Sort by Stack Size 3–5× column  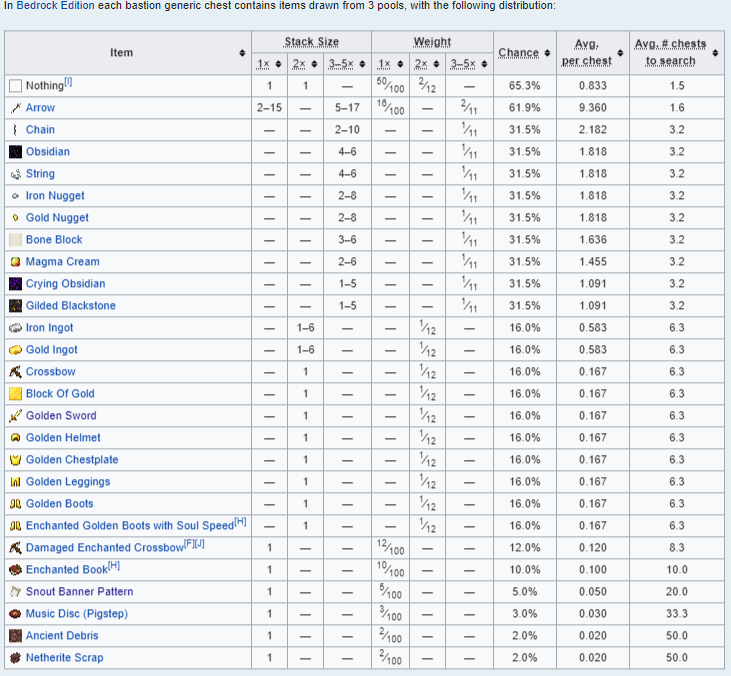point(362,64)
